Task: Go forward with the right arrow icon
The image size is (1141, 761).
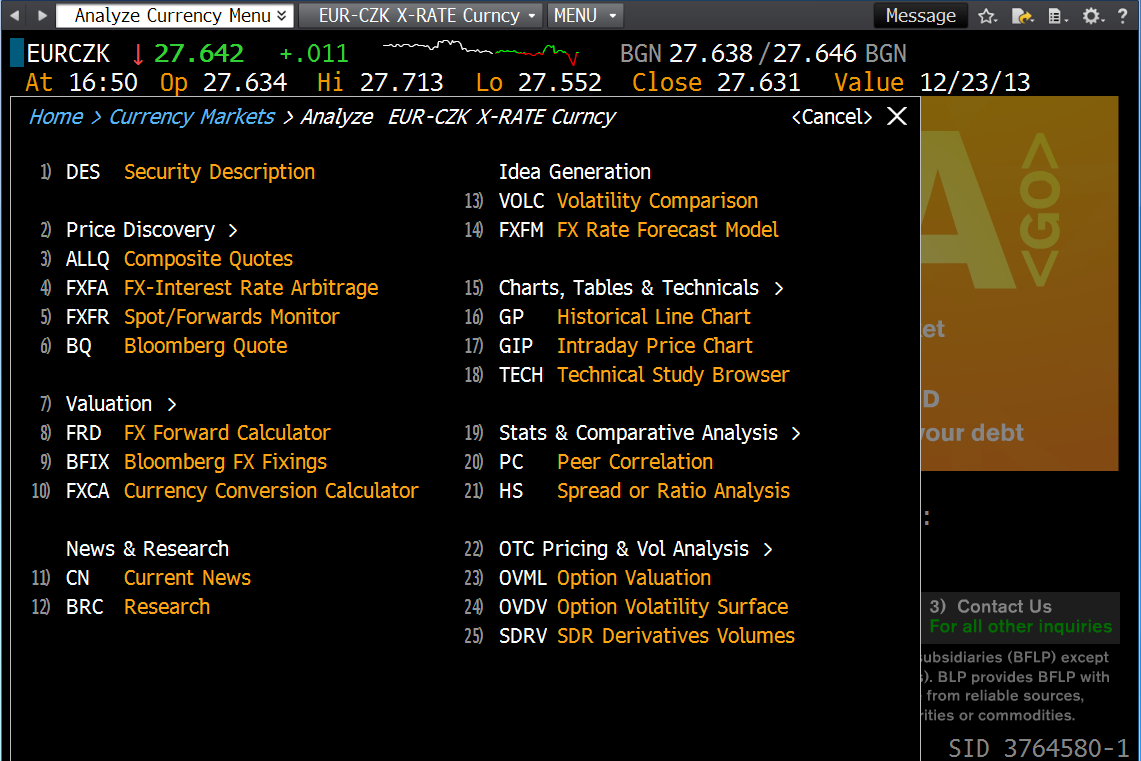Action: (42, 15)
